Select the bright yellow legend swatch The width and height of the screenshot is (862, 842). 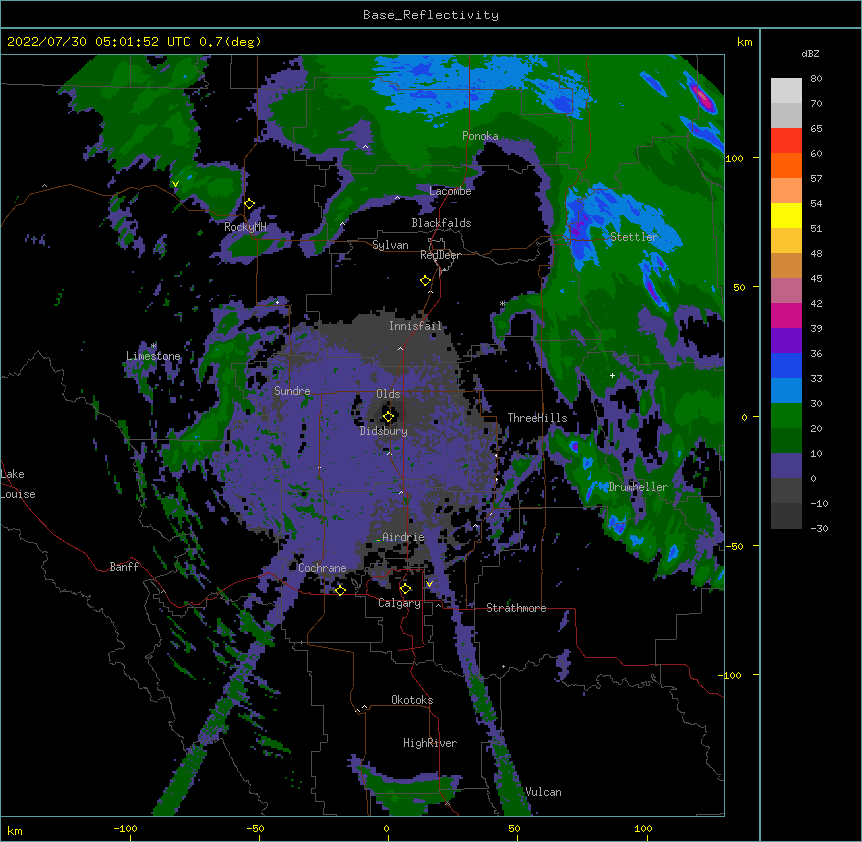pyautogui.click(x=786, y=215)
